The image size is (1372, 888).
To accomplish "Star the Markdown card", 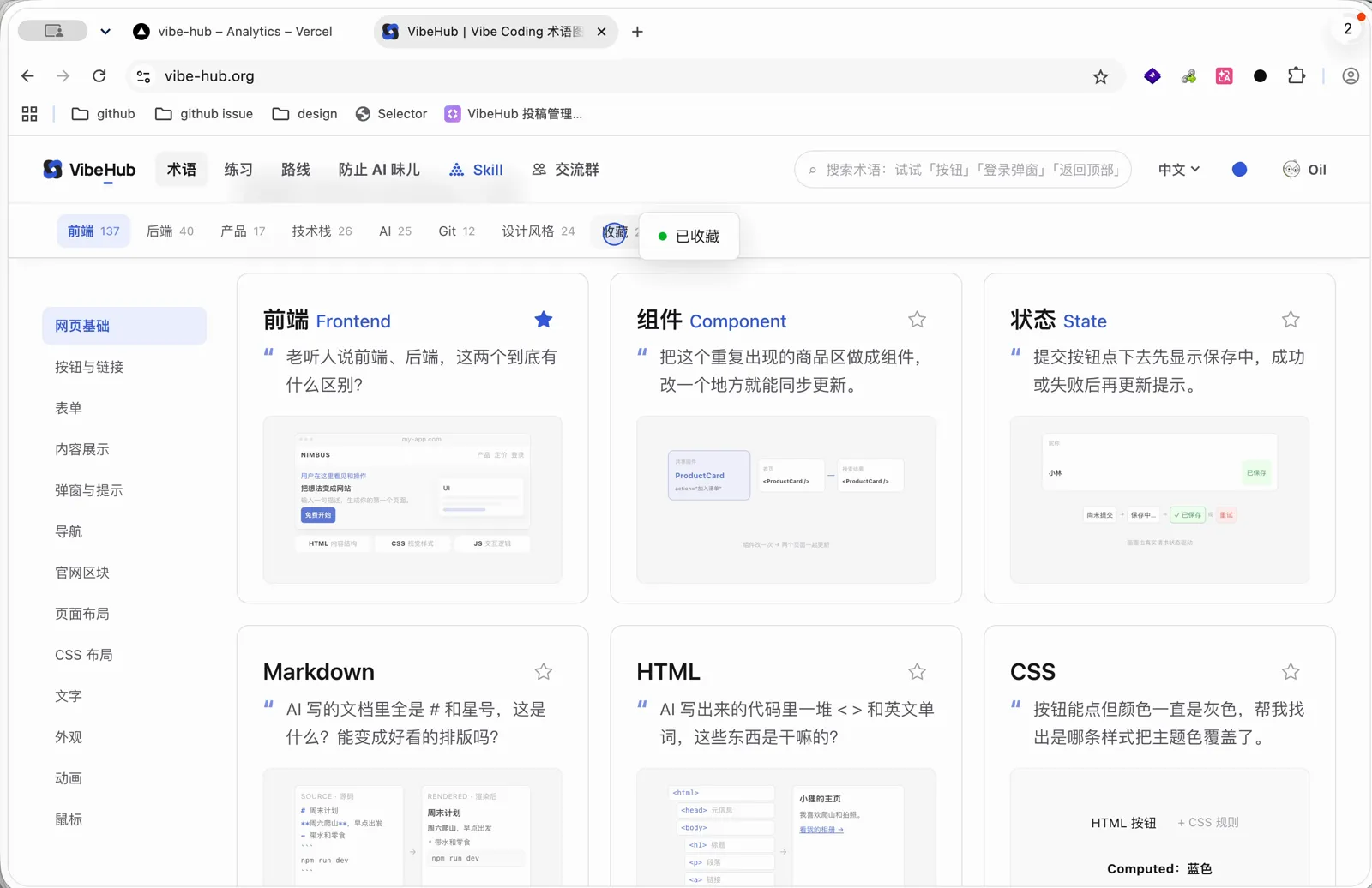I will [x=543, y=672].
